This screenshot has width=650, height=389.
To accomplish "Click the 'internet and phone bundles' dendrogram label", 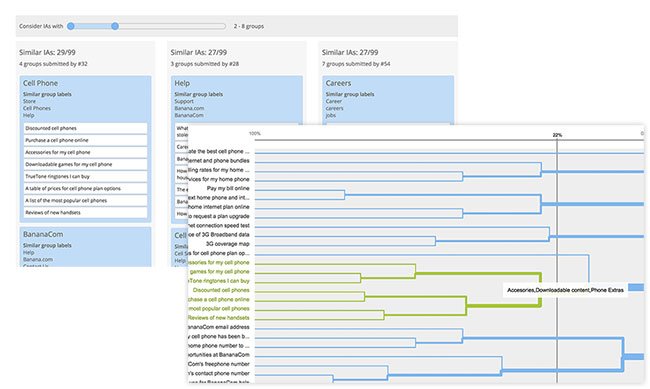I will pos(219,160).
